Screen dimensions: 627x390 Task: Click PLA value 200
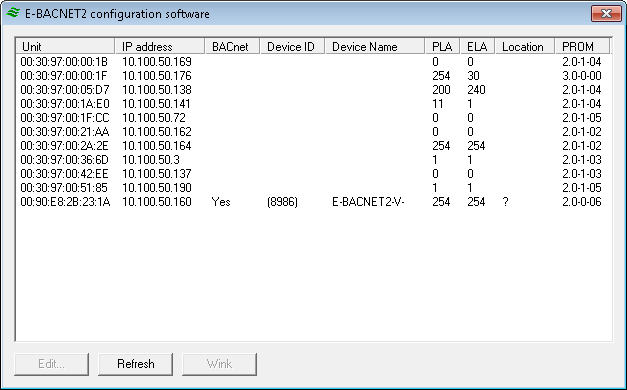tap(441, 90)
